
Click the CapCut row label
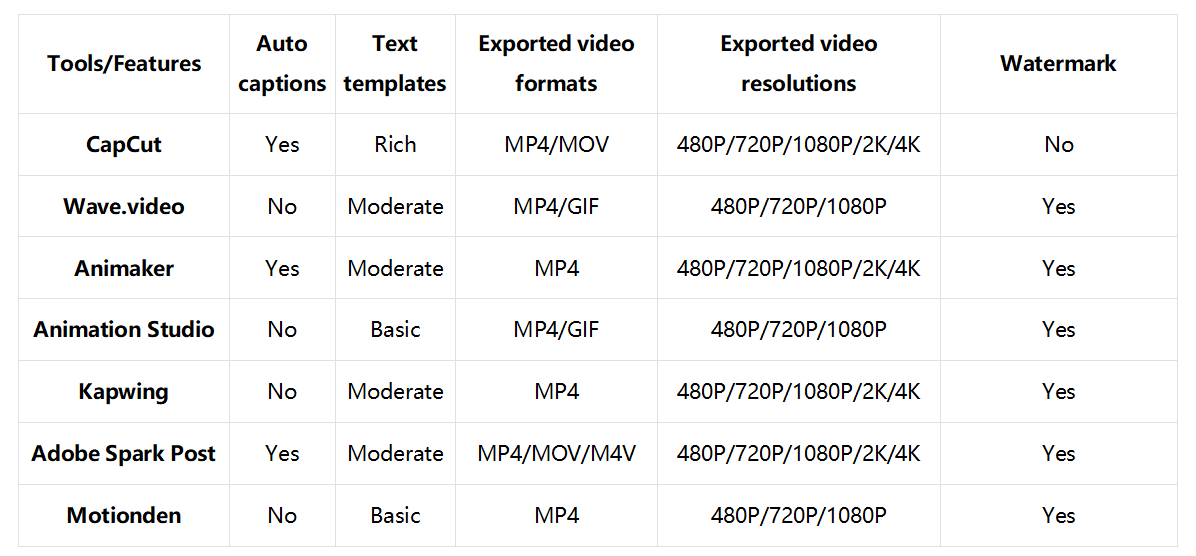[124, 145]
